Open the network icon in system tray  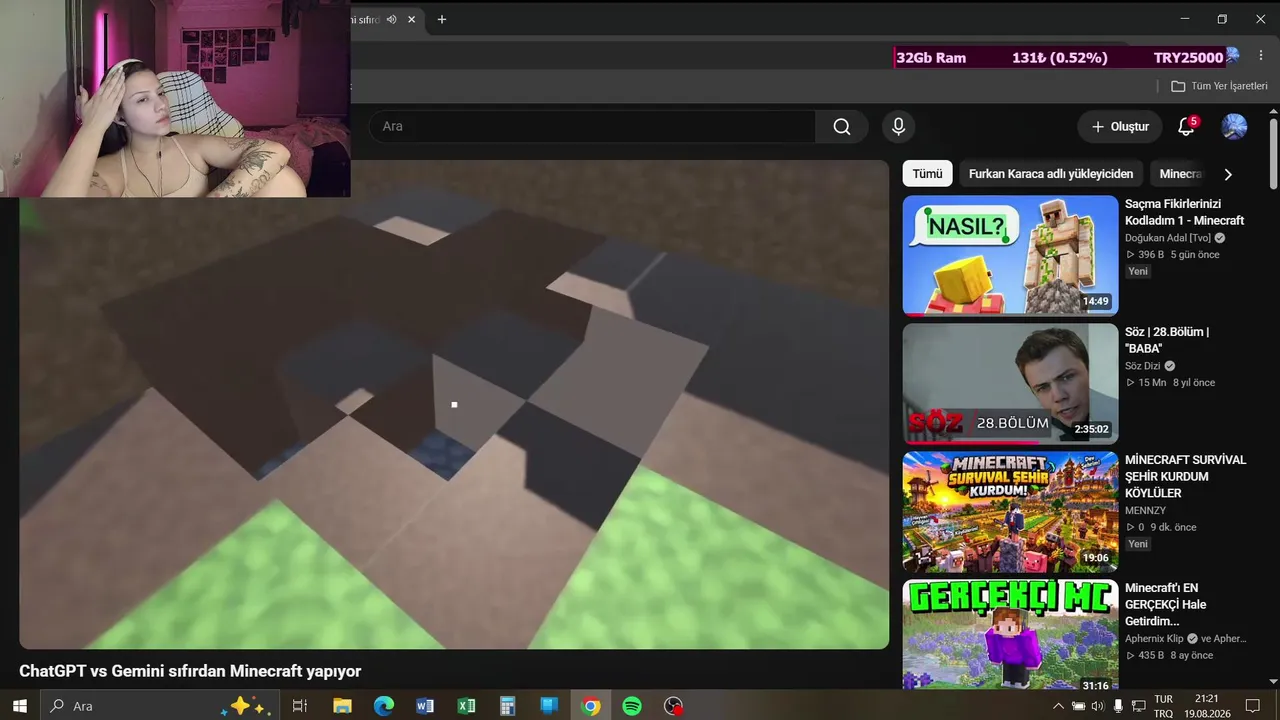1139,706
